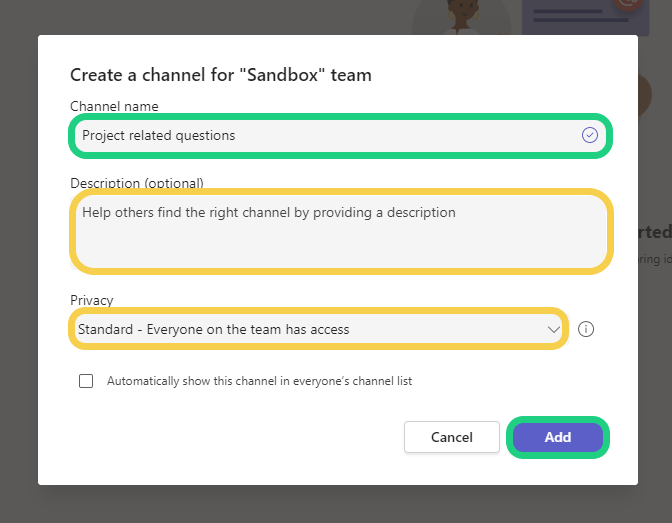Click the partially hidden heading right of dialog
The height and width of the screenshot is (523, 672).
click(x=655, y=231)
